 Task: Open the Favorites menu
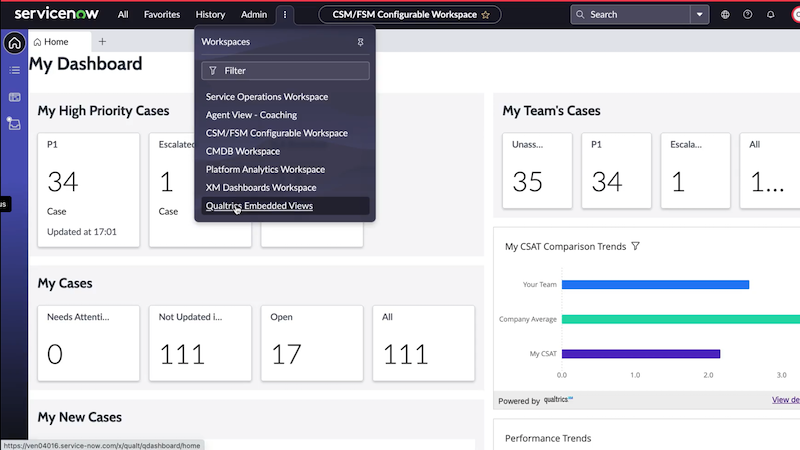point(162,15)
